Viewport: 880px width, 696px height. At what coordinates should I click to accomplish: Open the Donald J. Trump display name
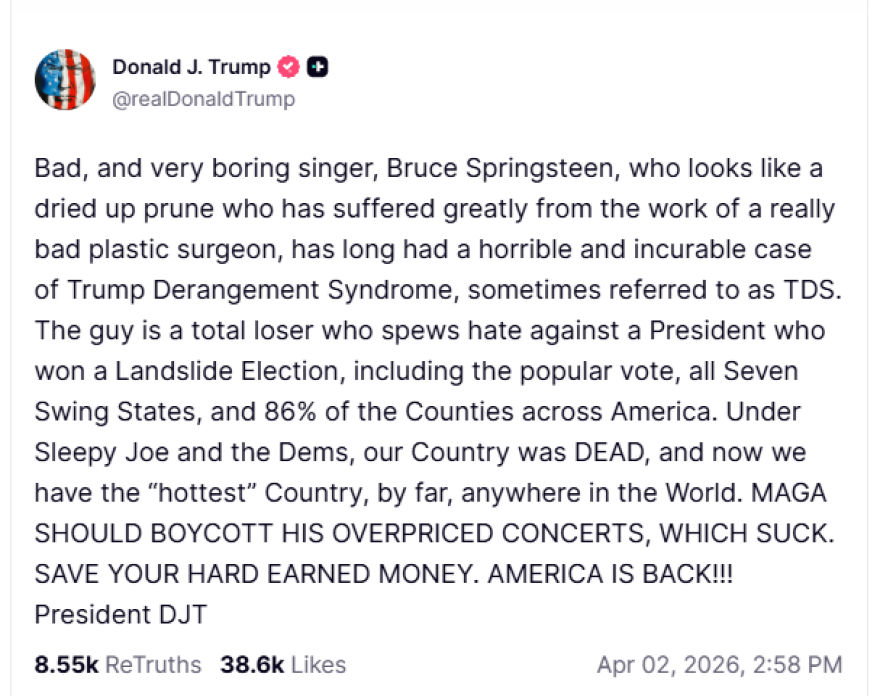coord(191,67)
